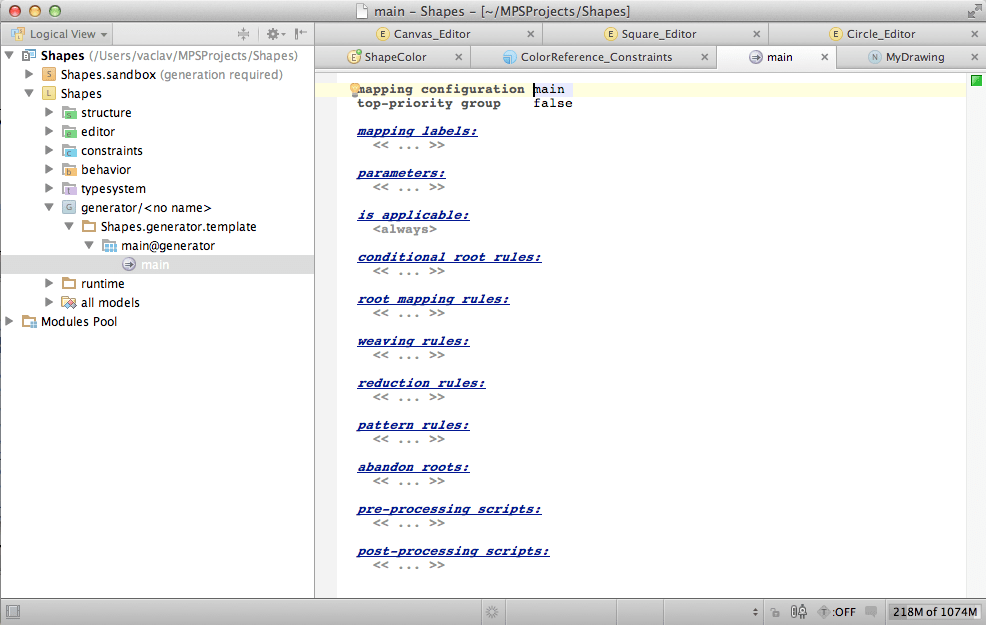Switch to the ColorReference_Constraints tab
This screenshot has height=625, width=986.
tap(596, 57)
